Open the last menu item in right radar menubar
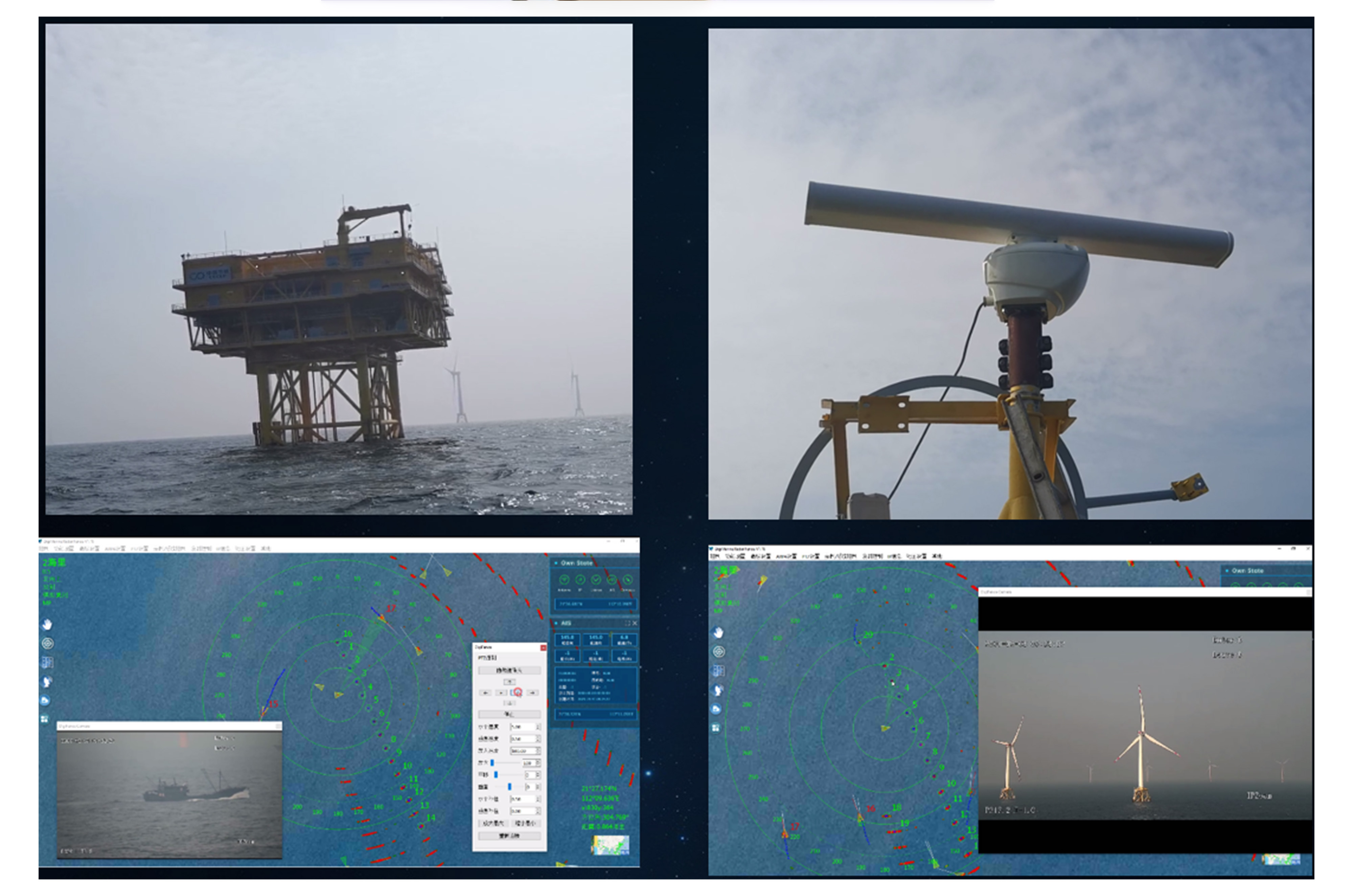The width and height of the screenshot is (1353, 896). pos(936,556)
